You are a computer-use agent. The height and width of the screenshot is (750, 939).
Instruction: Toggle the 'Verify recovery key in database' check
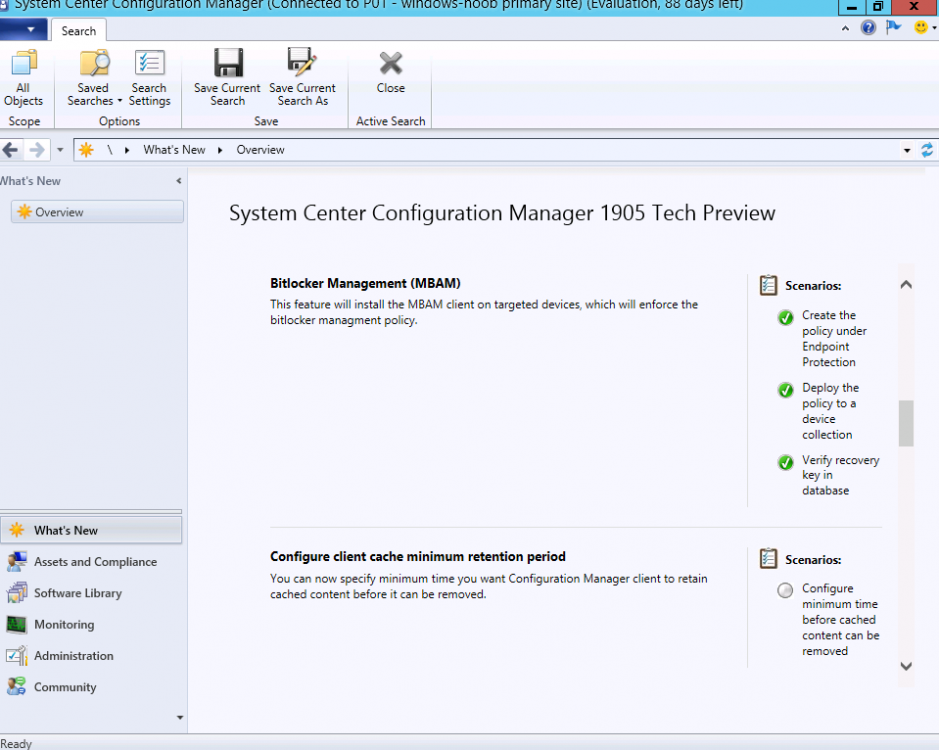tap(785, 462)
